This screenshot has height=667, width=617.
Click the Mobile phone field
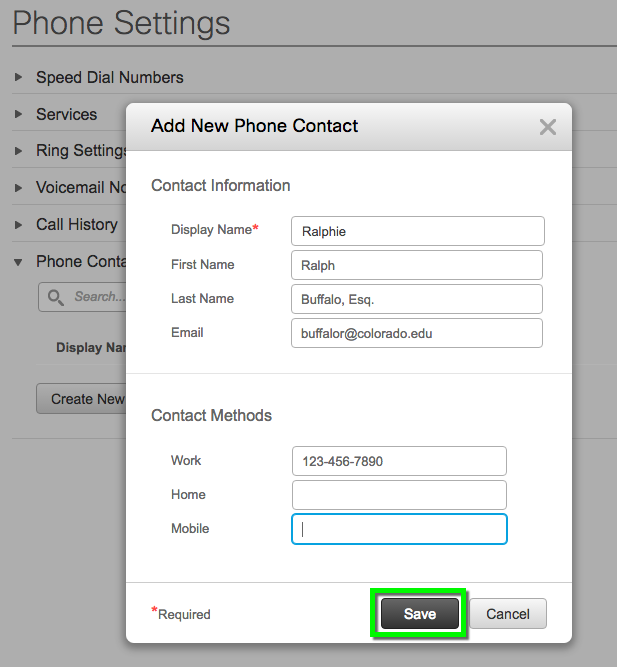coord(399,529)
